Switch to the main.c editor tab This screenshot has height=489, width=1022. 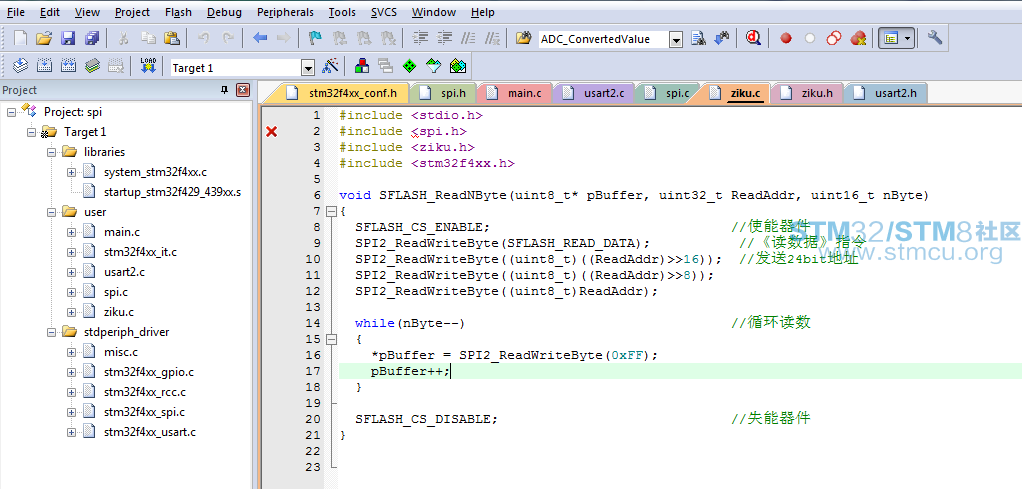[x=515, y=93]
